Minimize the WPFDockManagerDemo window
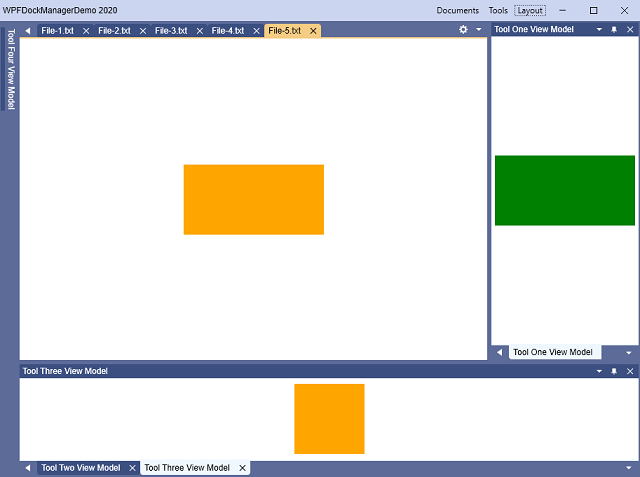This screenshot has width=640, height=477. pos(562,11)
